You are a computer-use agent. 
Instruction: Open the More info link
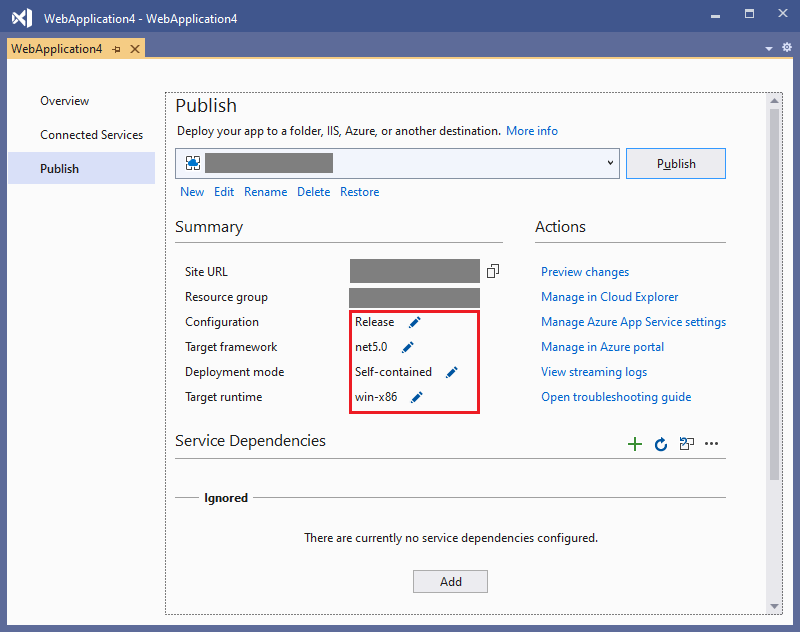532,131
